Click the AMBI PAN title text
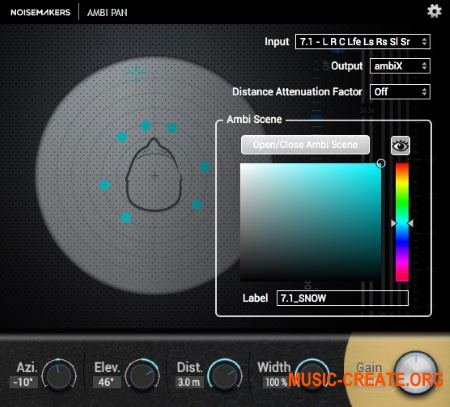 107,13
